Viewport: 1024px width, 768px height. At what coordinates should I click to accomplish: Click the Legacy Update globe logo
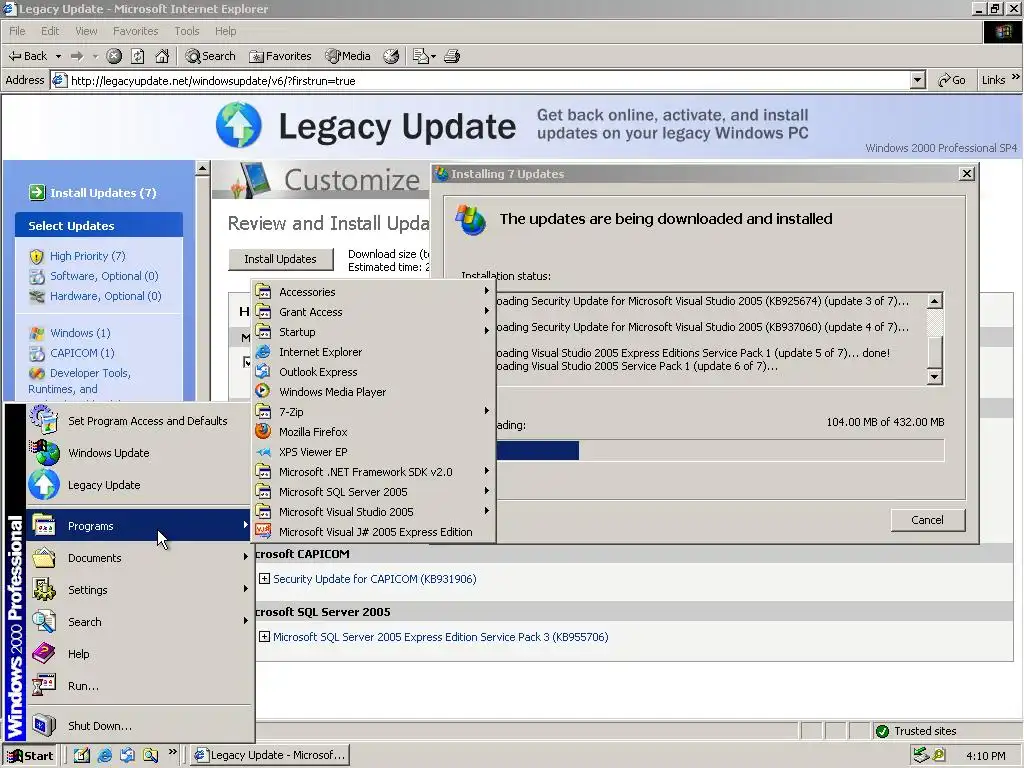coord(239,125)
